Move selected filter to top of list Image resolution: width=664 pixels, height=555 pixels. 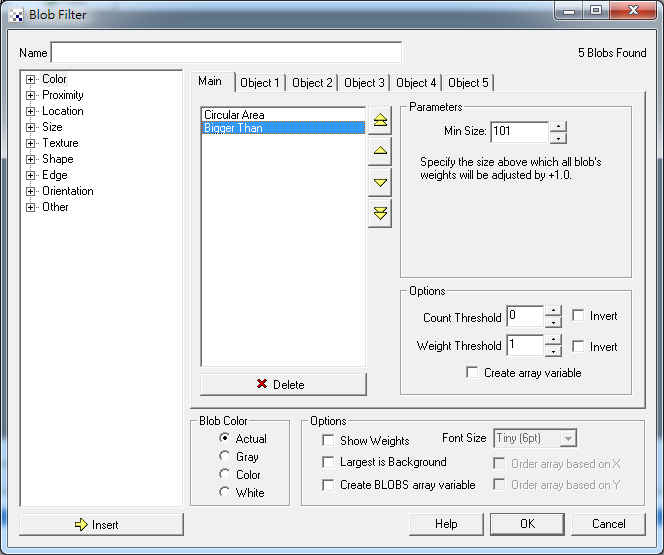click(x=380, y=121)
